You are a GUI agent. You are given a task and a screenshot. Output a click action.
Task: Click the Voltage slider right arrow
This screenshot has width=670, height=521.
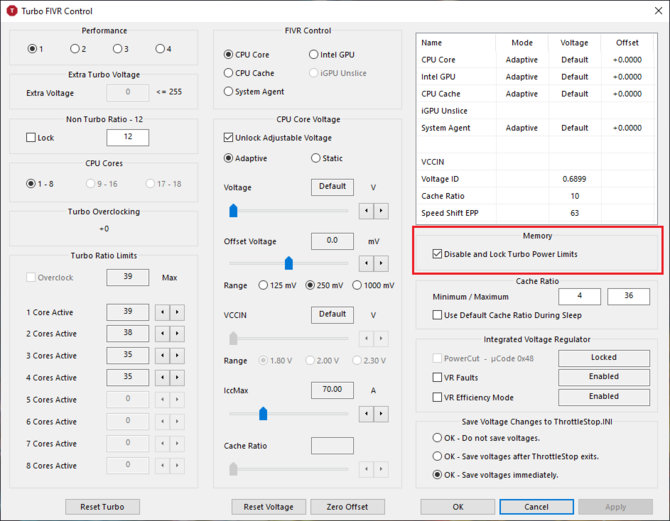pos(381,211)
